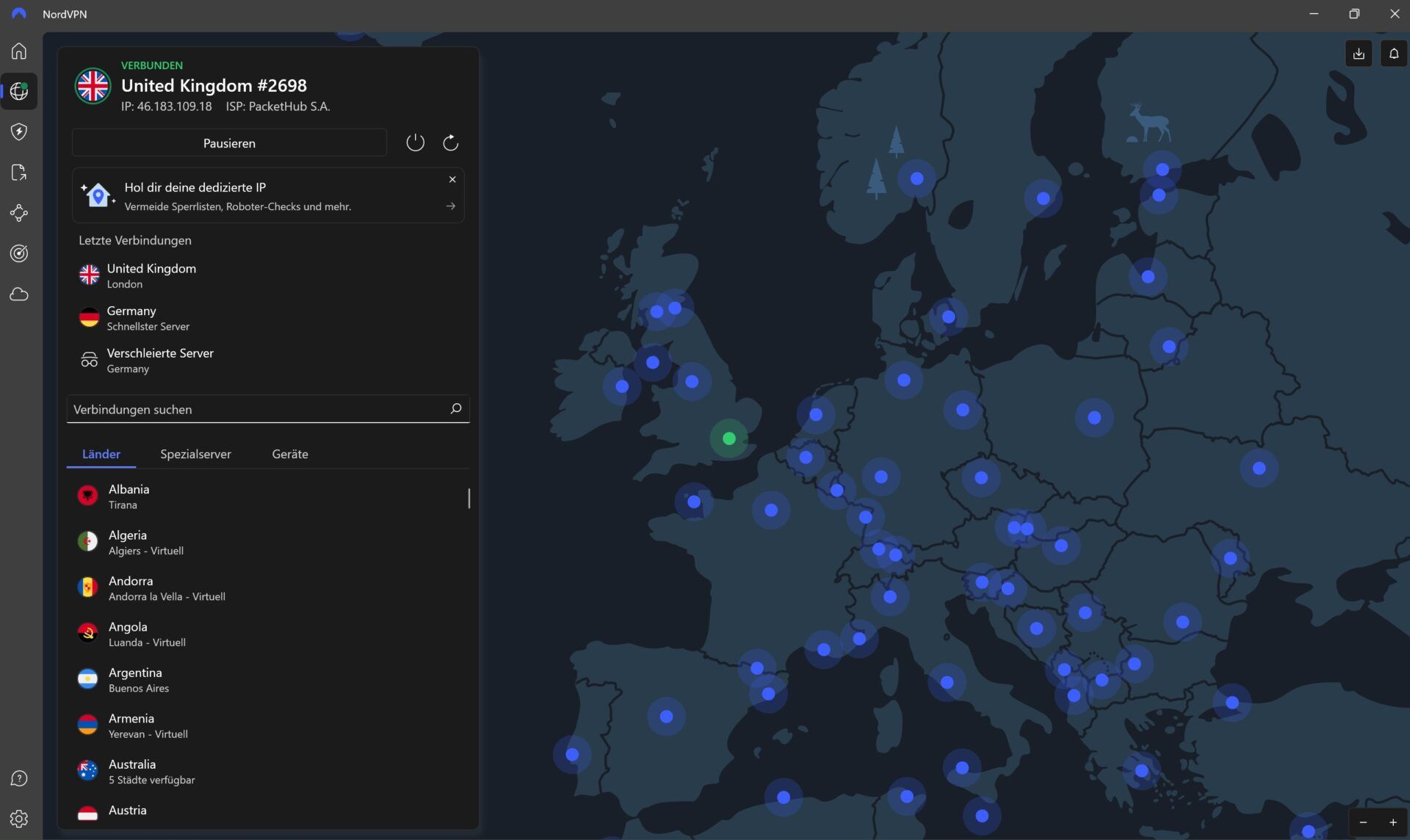
Task: Click the Albania flag icon
Action: 87,496
